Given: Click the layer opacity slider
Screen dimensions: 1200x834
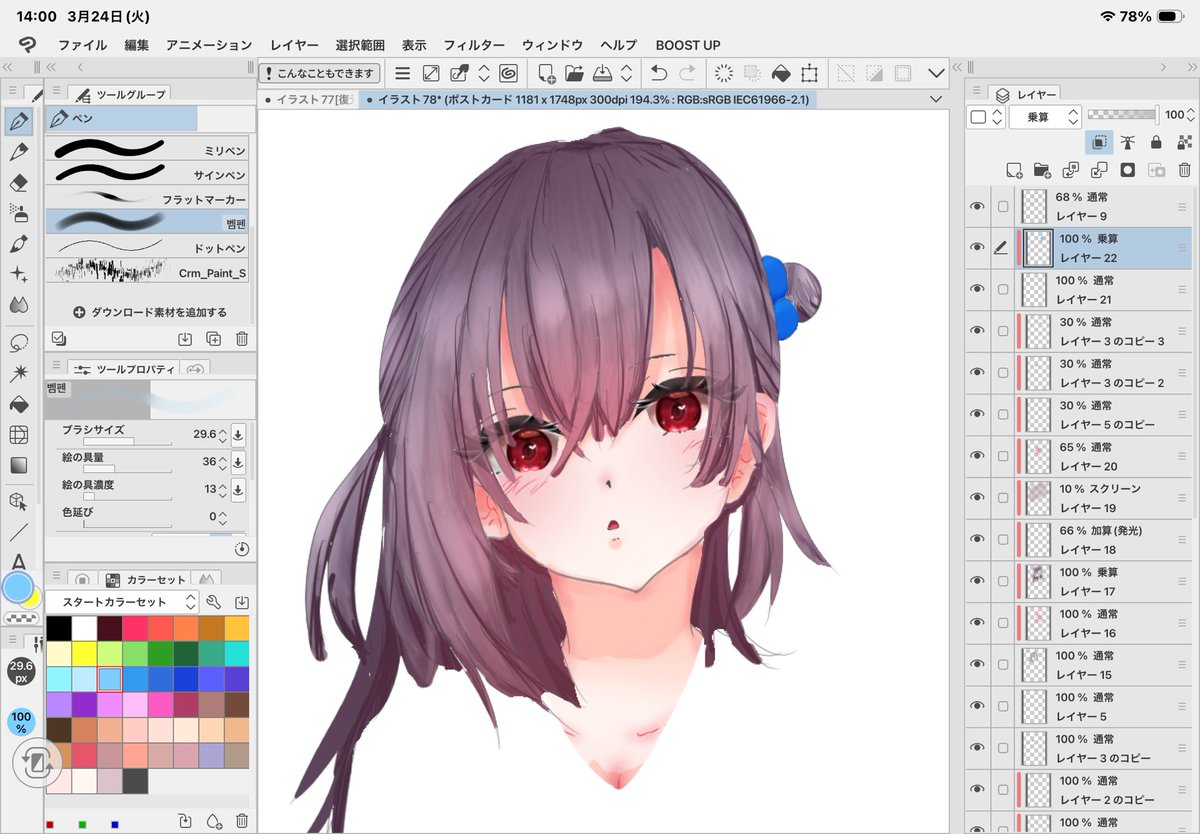Looking at the screenshot, I should click(1123, 115).
